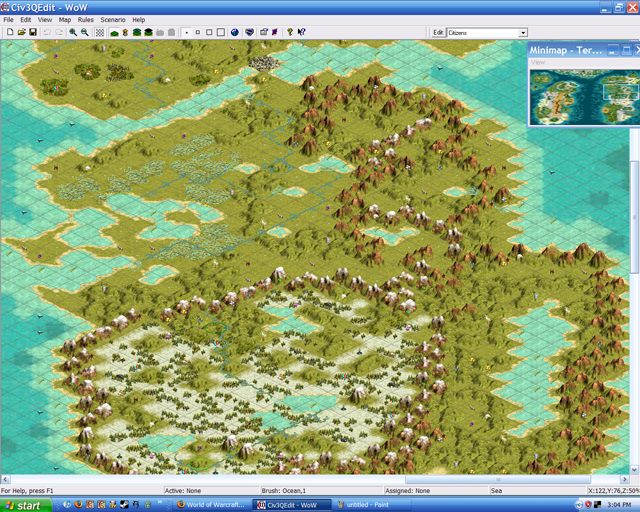This screenshot has height=512, width=640.
Task: Open the File menu
Action: coord(8,20)
